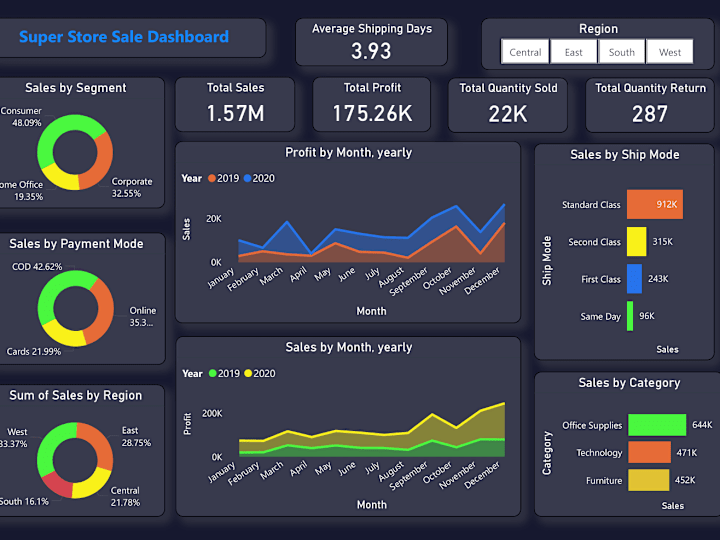
Task: Click the South 16.1% region label
Action: pos(24,501)
